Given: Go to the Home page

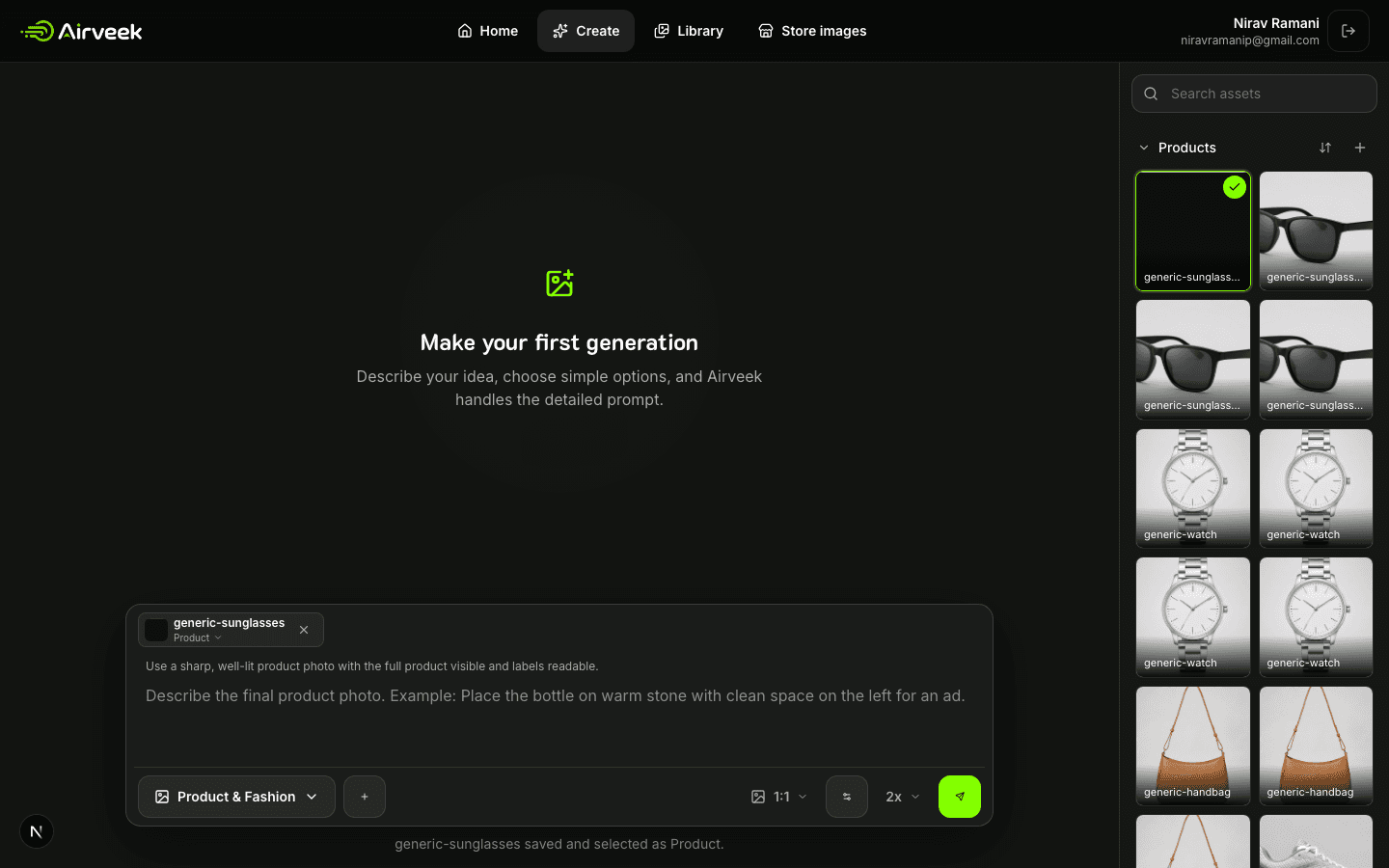Looking at the screenshot, I should coord(487,31).
